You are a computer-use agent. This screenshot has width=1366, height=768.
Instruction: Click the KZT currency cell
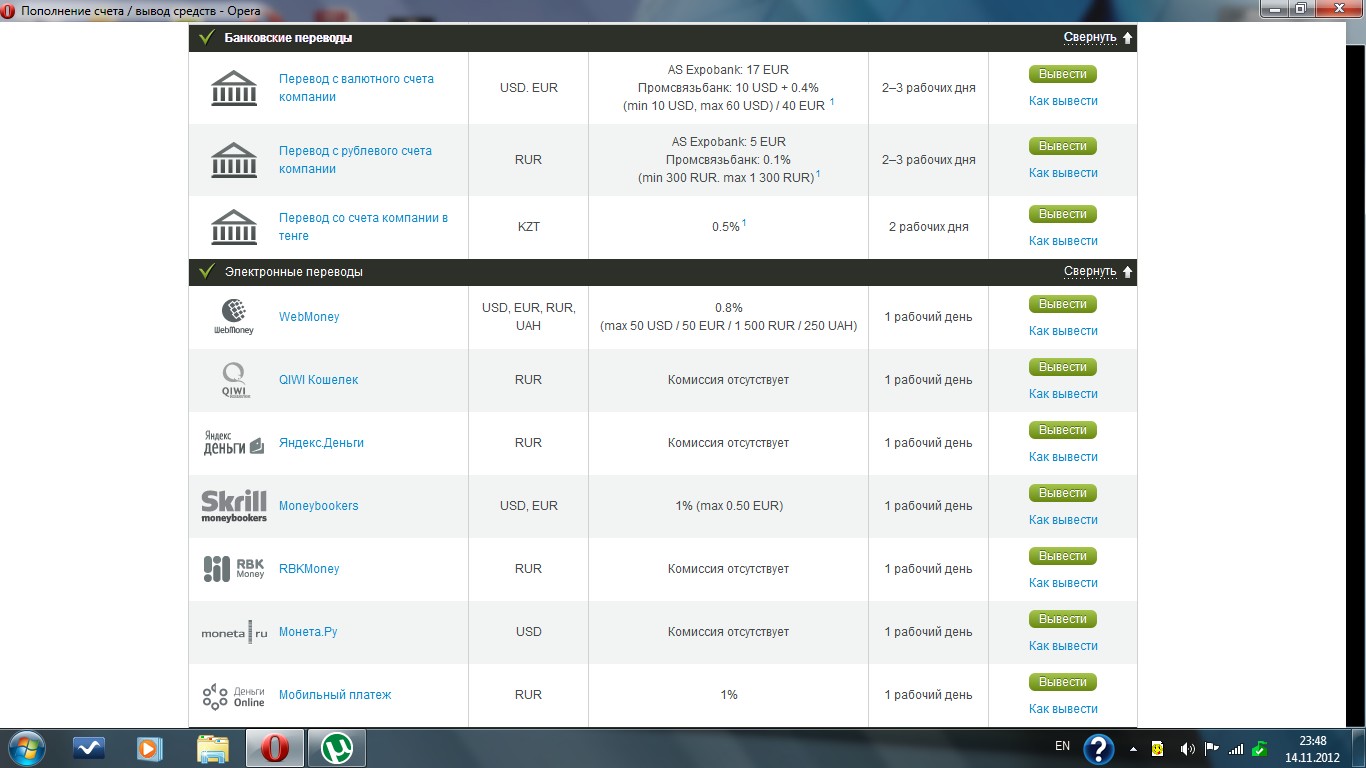pos(529,227)
